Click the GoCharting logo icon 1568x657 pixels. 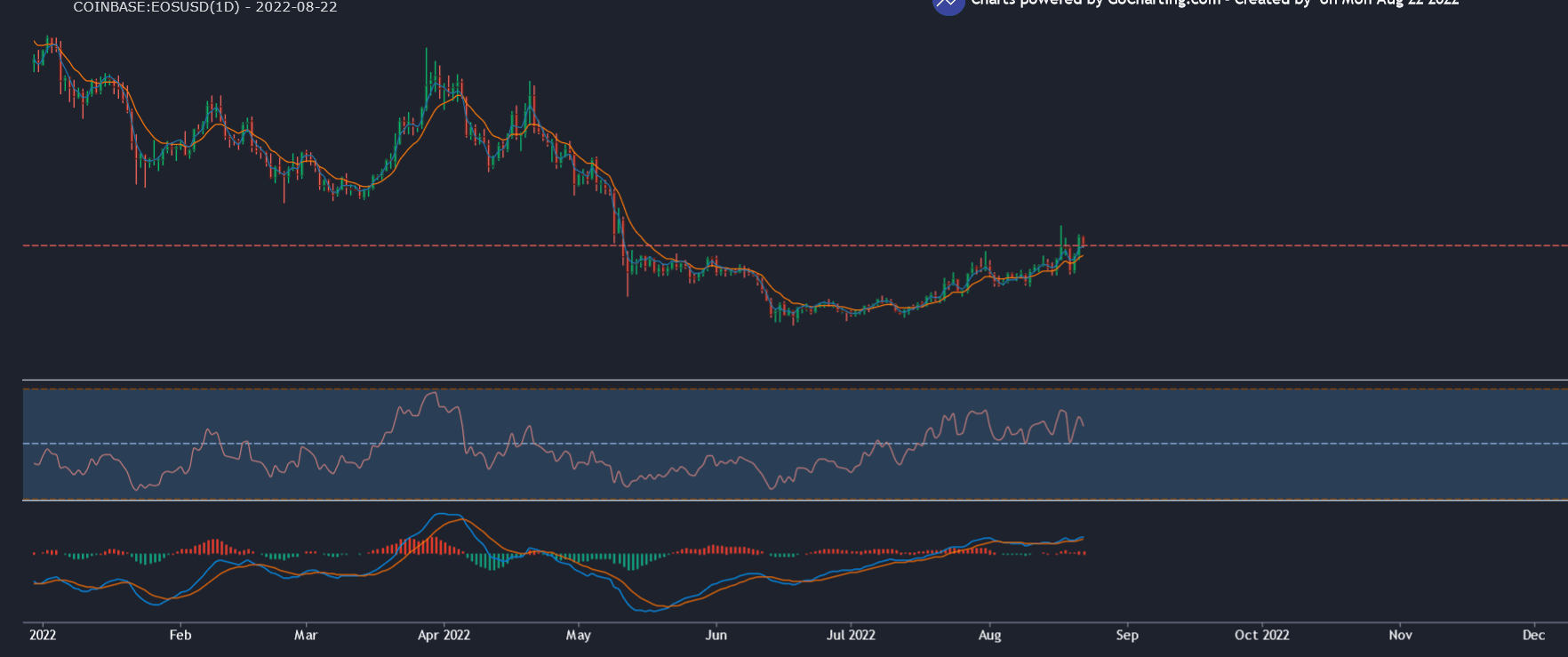click(948, 4)
